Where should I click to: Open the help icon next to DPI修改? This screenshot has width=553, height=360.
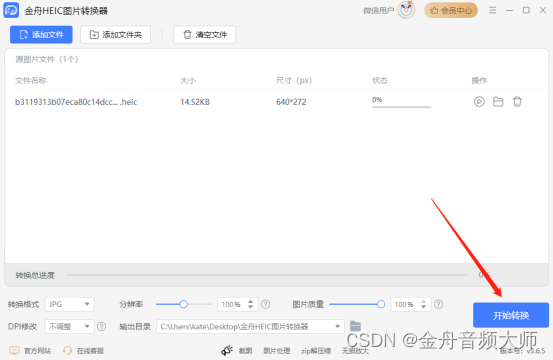(x=102, y=327)
